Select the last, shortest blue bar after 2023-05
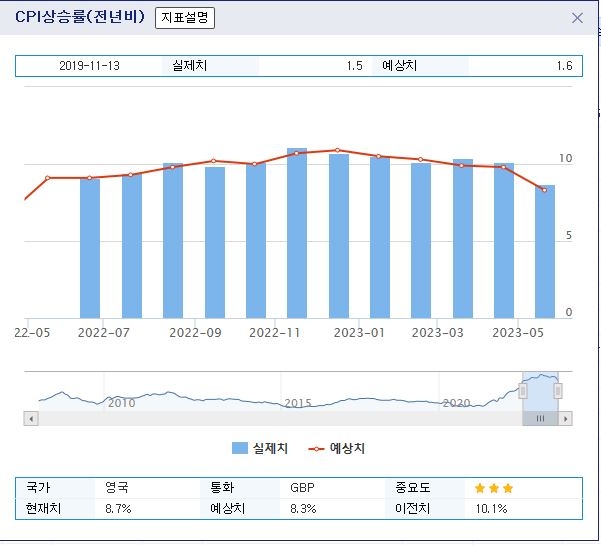Image resolution: width=601 pixels, height=545 pixels. coord(545,251)
